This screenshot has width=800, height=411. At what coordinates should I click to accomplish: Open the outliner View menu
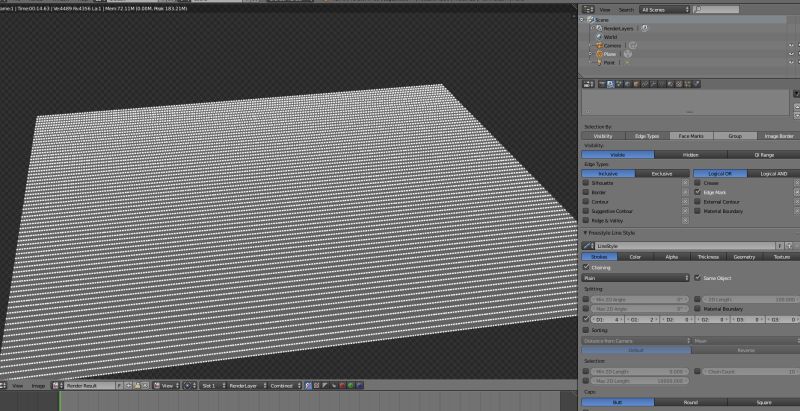click(x=605, y=10)
